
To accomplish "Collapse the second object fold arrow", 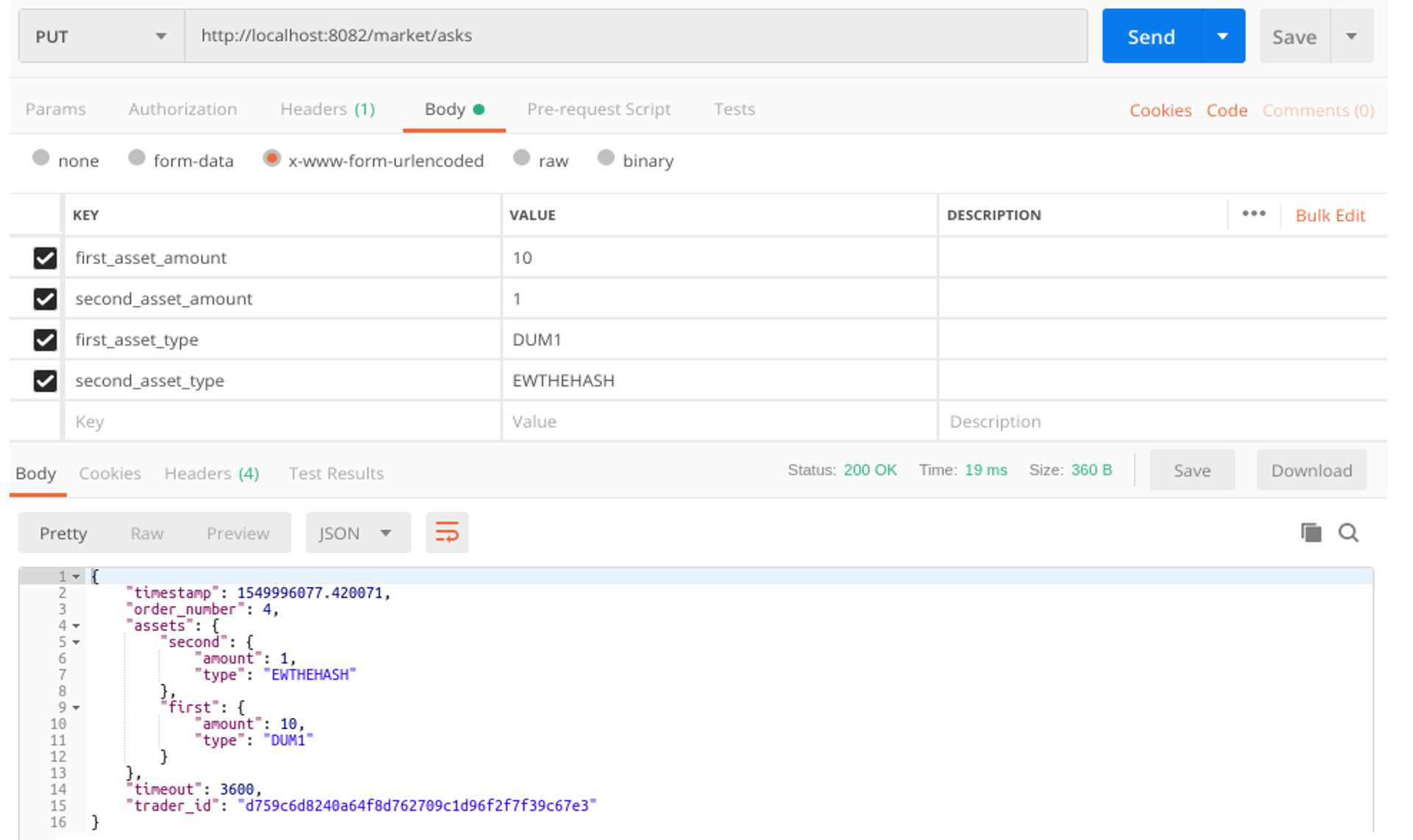I will click(76, 642).
